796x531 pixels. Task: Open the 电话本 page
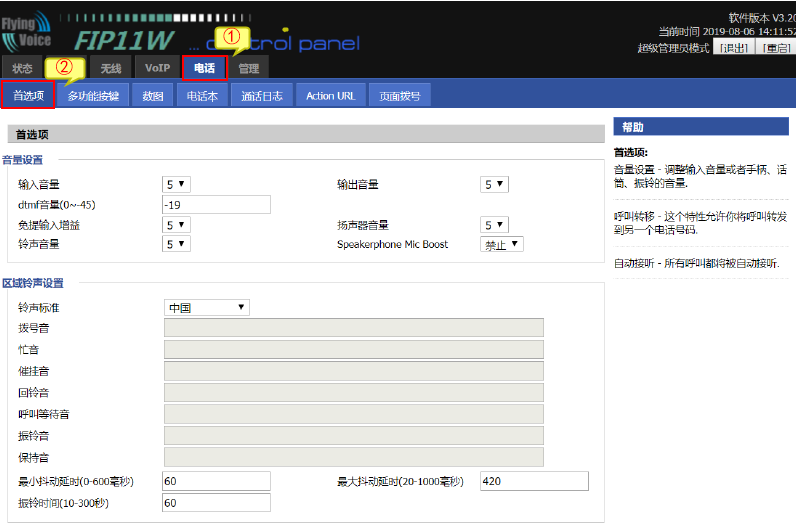click(x=204, y=96)
